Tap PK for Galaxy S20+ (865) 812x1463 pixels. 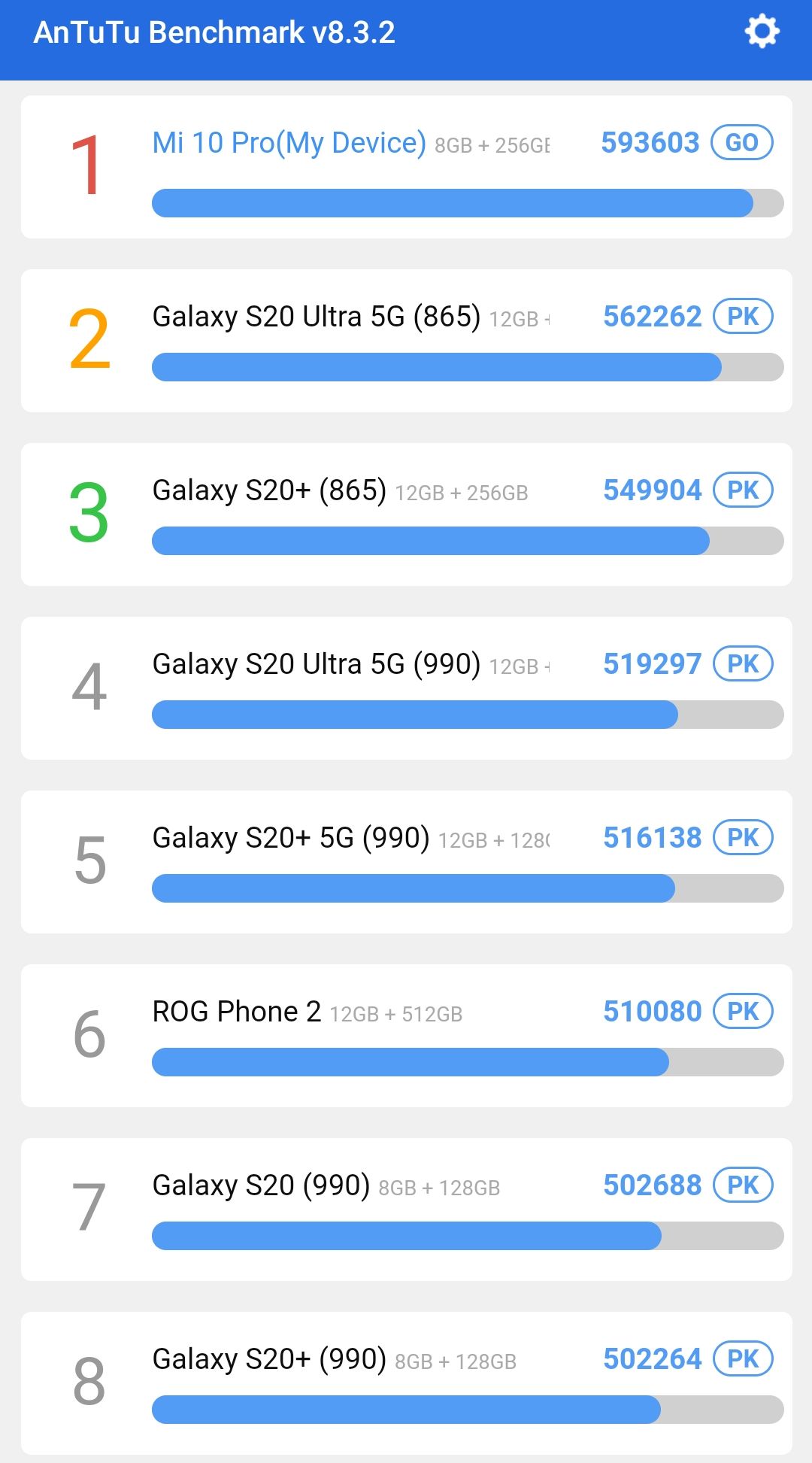pos(743,490)
